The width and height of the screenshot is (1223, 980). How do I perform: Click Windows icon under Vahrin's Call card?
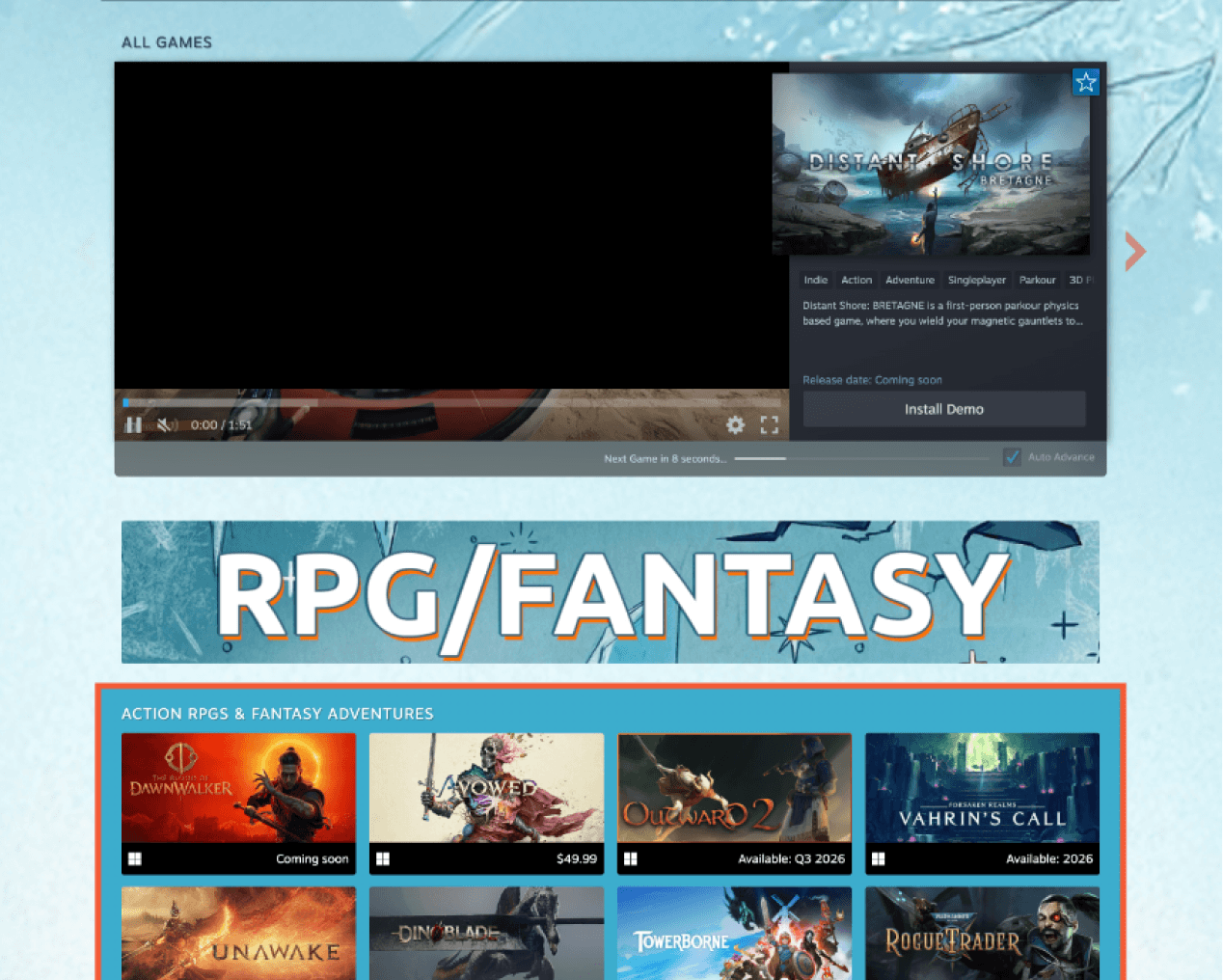coord(879,858)
